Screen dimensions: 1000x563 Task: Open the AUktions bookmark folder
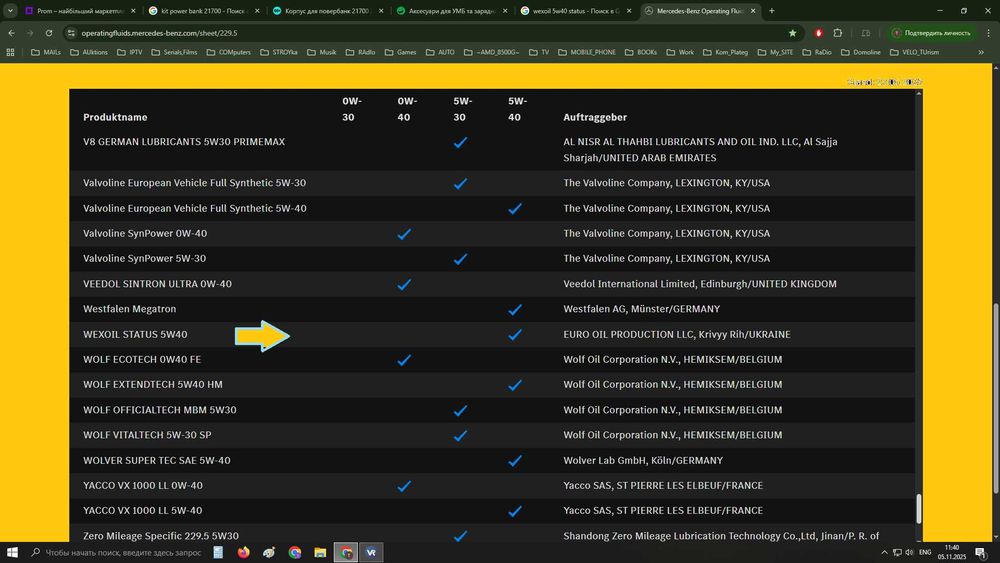[x=89, y=52]
